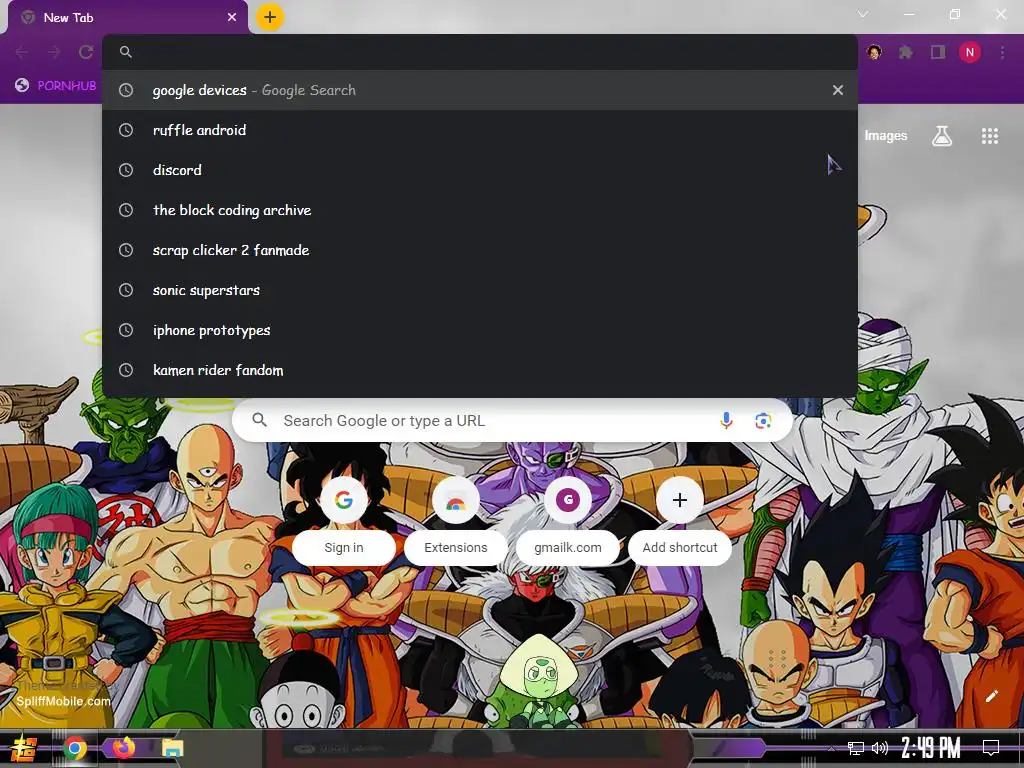Open the bookmark in the bookmarks bar

(x=56, y=85)
